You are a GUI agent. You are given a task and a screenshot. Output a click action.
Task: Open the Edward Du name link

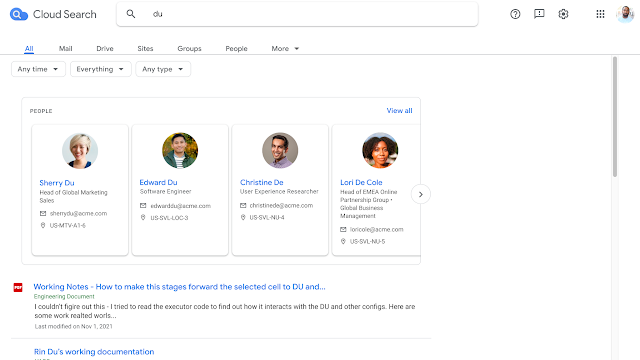pyautogui.click(x=158, y=182)
